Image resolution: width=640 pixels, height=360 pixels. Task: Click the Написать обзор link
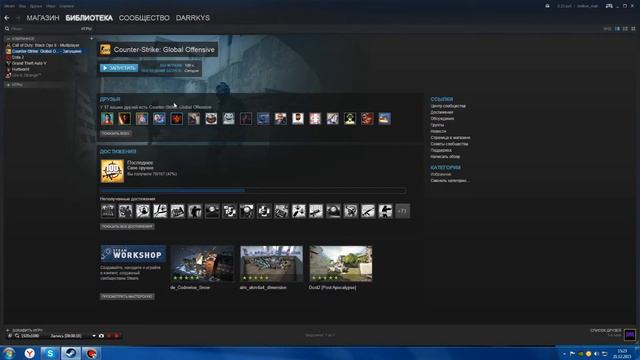pyautogui.click(x=445, y=157)
